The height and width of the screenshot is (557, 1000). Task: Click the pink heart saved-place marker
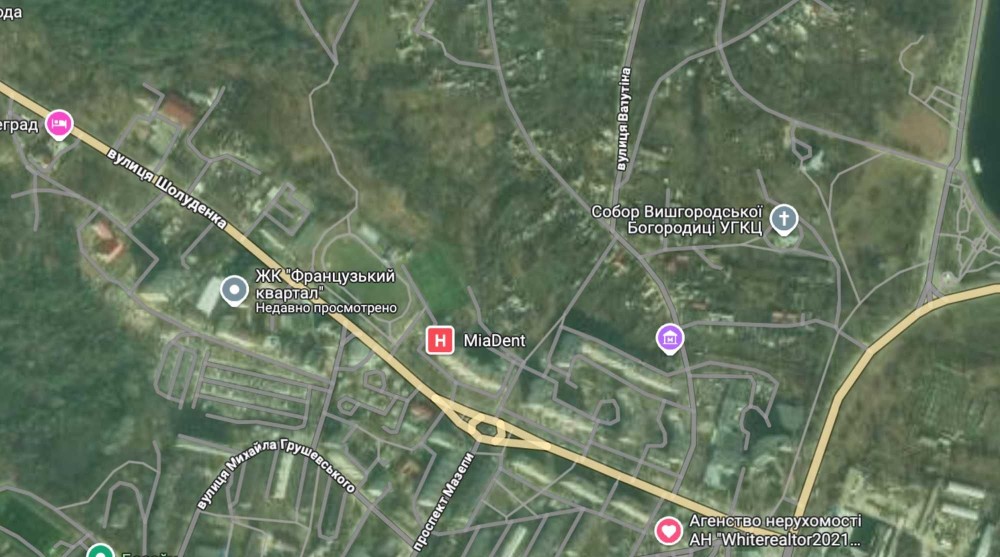668,530
